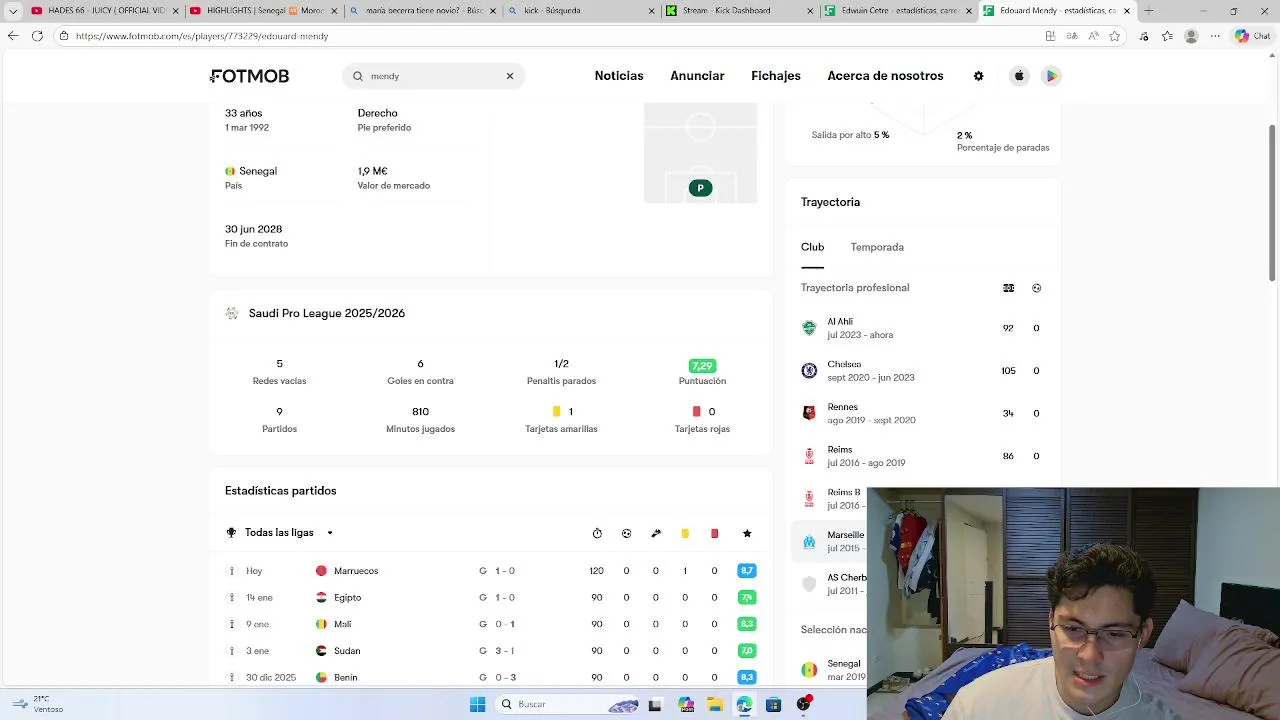Open the Sudan match on 3 ene
The width and height of the screenshot is (1280, 720).
coord(490,651)
